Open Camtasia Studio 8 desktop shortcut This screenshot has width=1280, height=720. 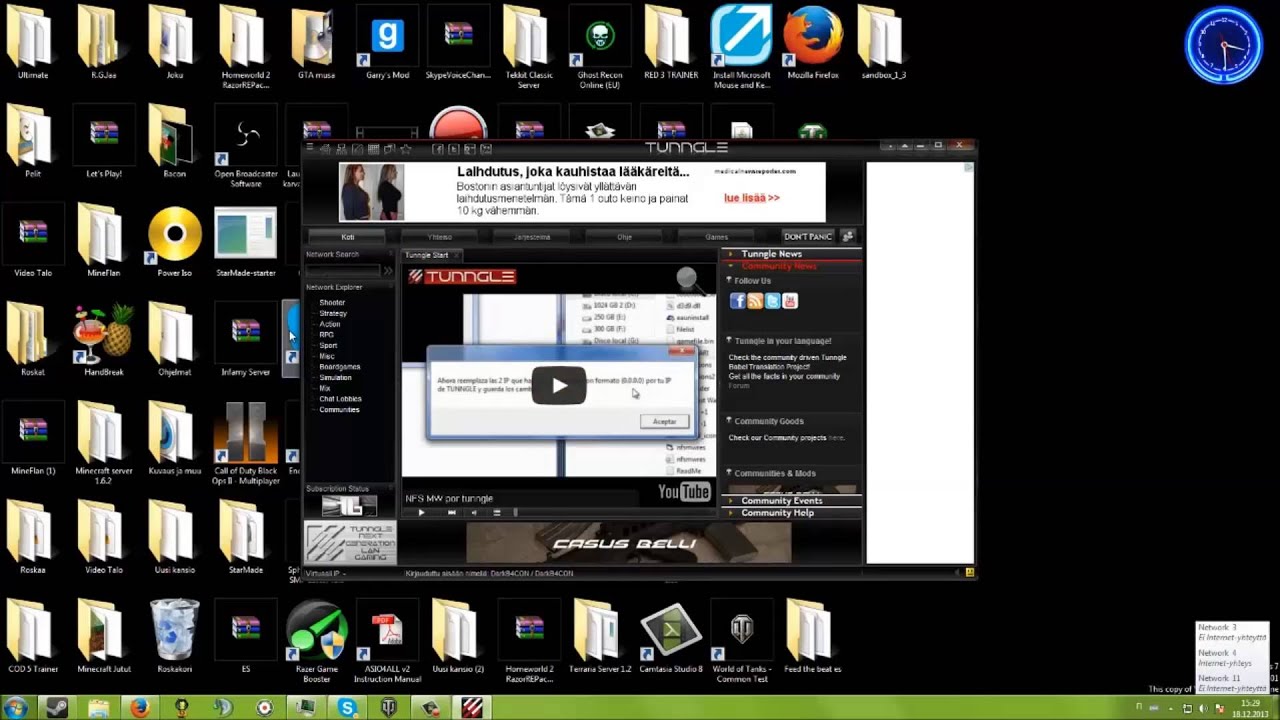point(671,637)
